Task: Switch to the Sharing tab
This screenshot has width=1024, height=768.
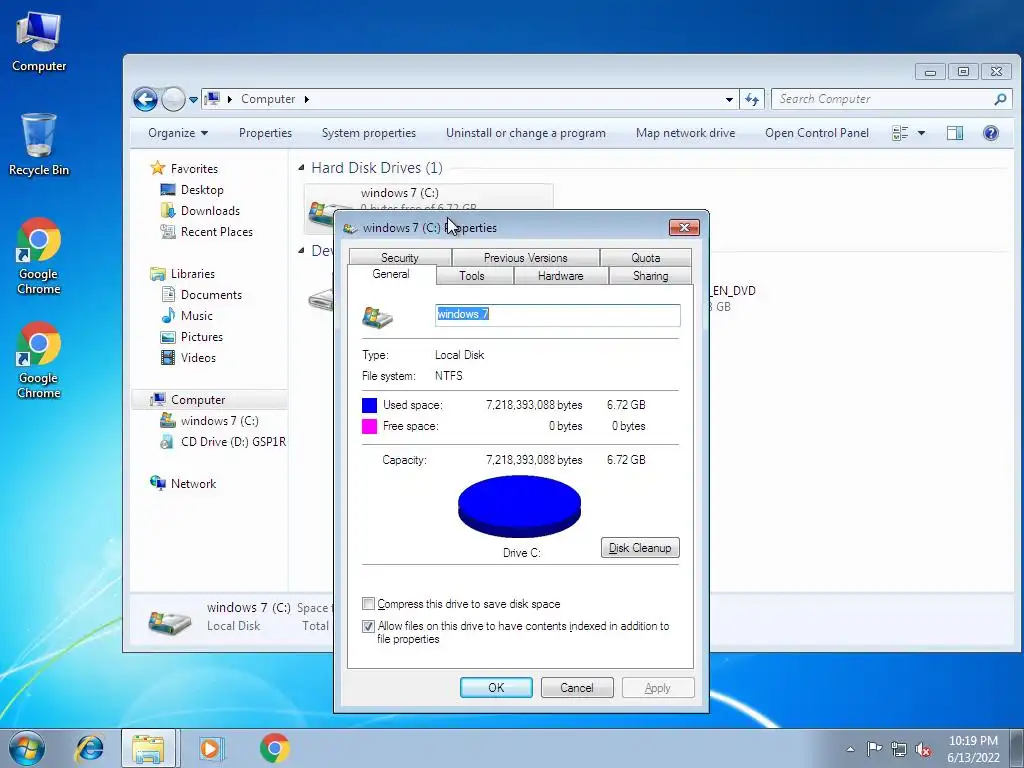Action: (650, 276)
